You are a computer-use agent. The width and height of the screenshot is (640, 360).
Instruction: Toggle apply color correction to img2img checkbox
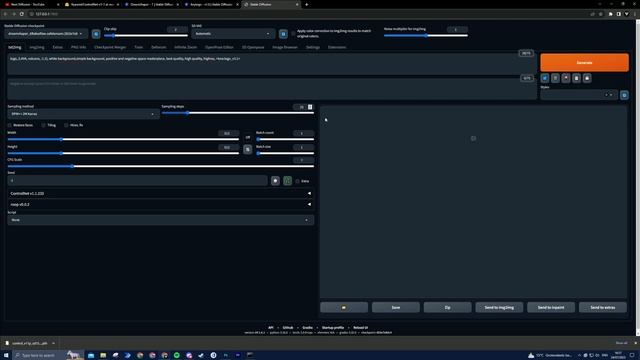293,33
